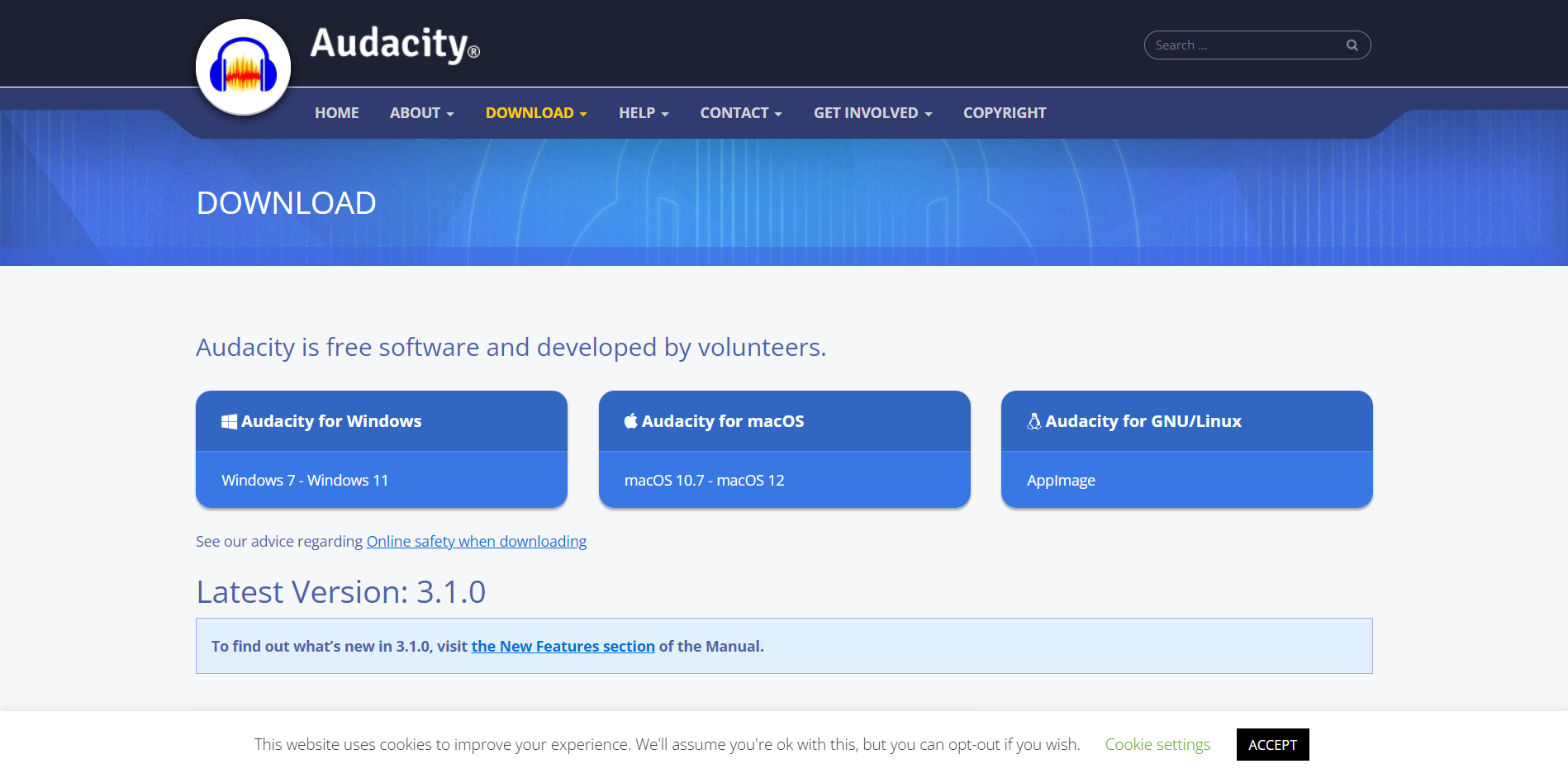The width and height of the screenshot is (1568, 778).
Task: Click the search magnifier icon
Action: pos(1352,45)
